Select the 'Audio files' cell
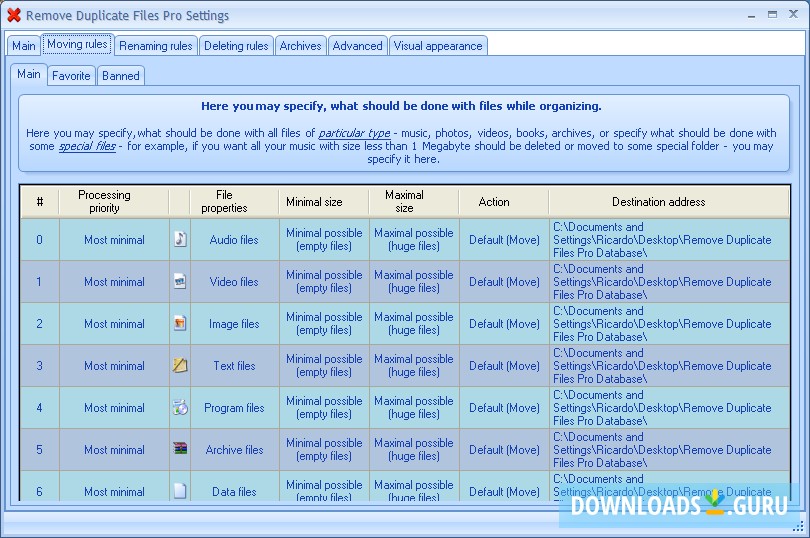This screenshot has width=810, height=538. point(235,240)
